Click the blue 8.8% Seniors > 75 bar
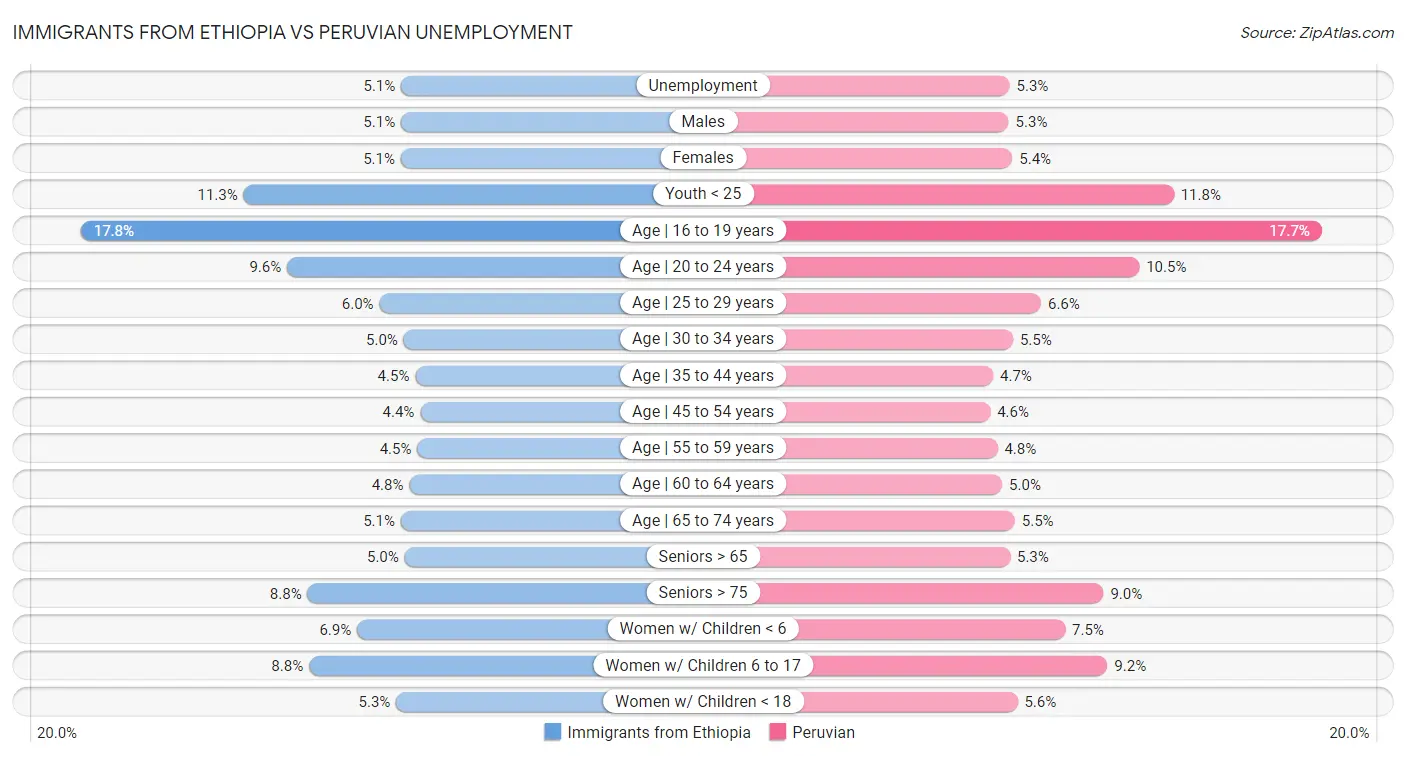The image size is (1406, 757). (480, 593)
